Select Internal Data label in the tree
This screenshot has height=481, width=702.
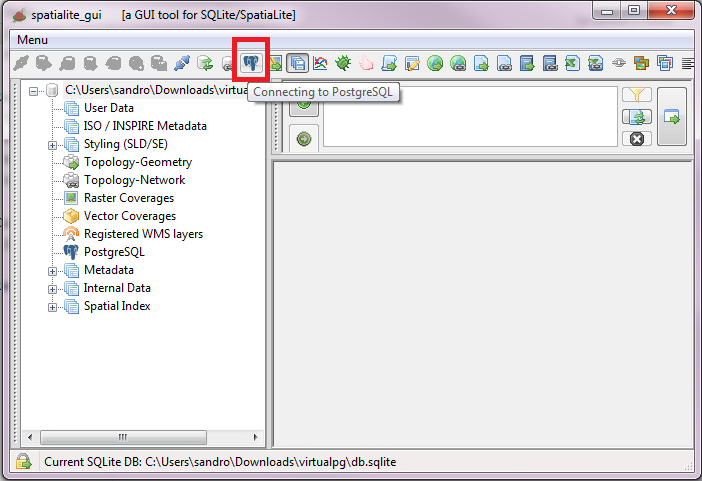point(117,288)
